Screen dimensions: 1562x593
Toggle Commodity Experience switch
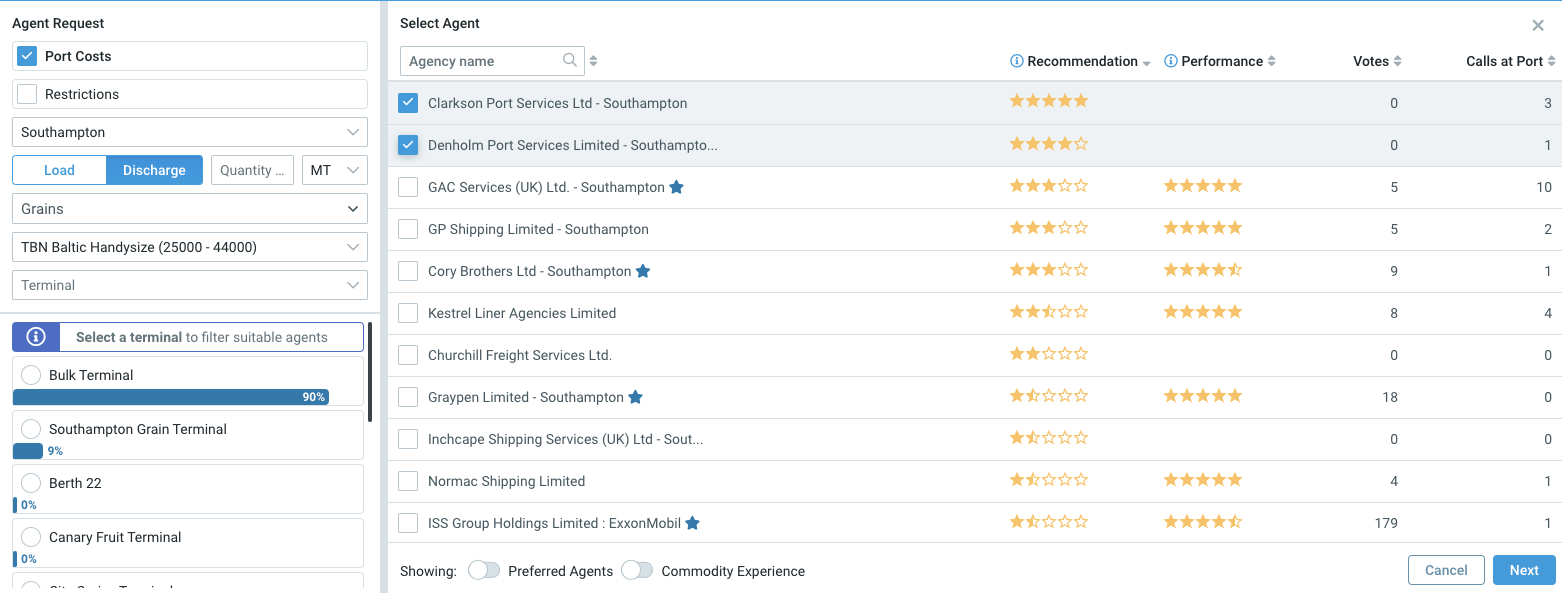637,570
